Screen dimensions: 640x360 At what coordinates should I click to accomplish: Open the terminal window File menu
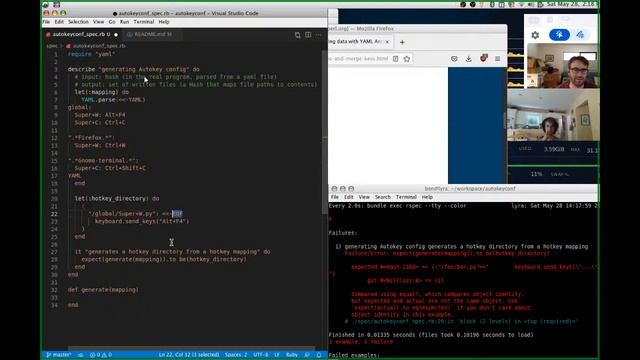coord(335,197)
